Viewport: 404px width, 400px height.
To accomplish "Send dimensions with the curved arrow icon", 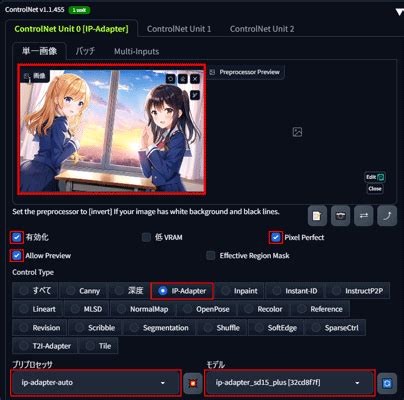I will point(387,216).
